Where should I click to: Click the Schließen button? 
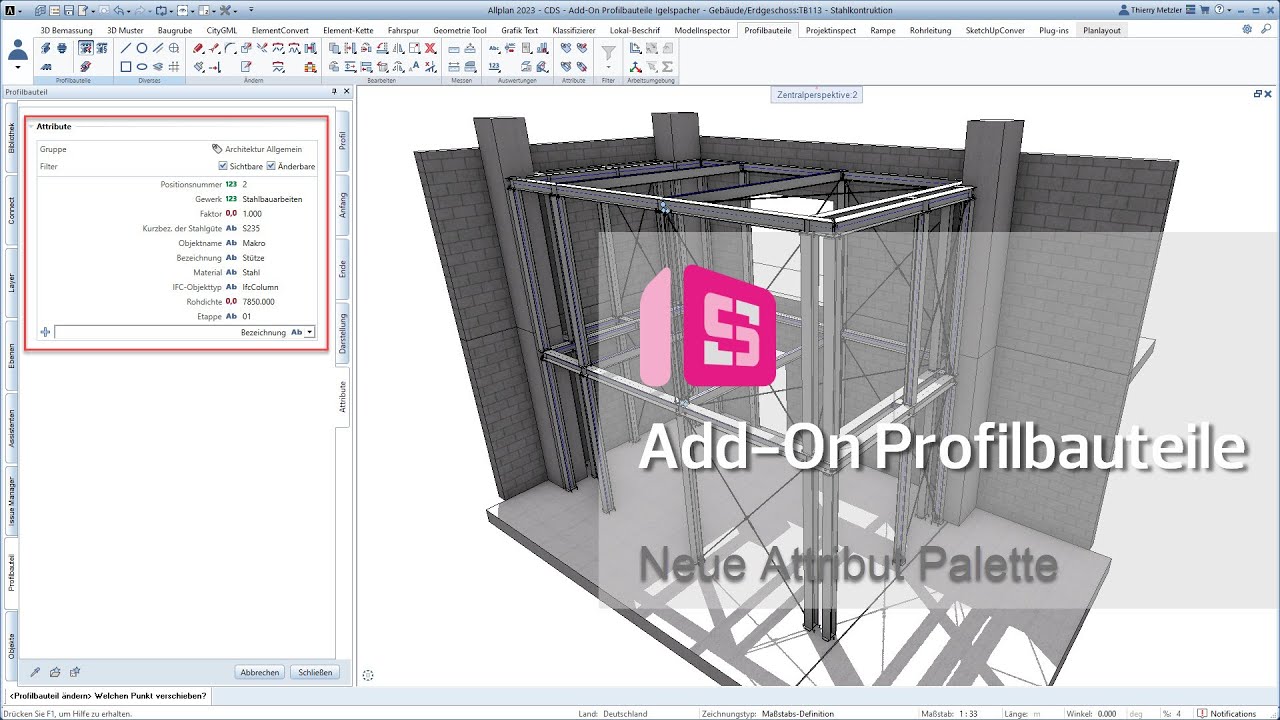tap(315, 672)
